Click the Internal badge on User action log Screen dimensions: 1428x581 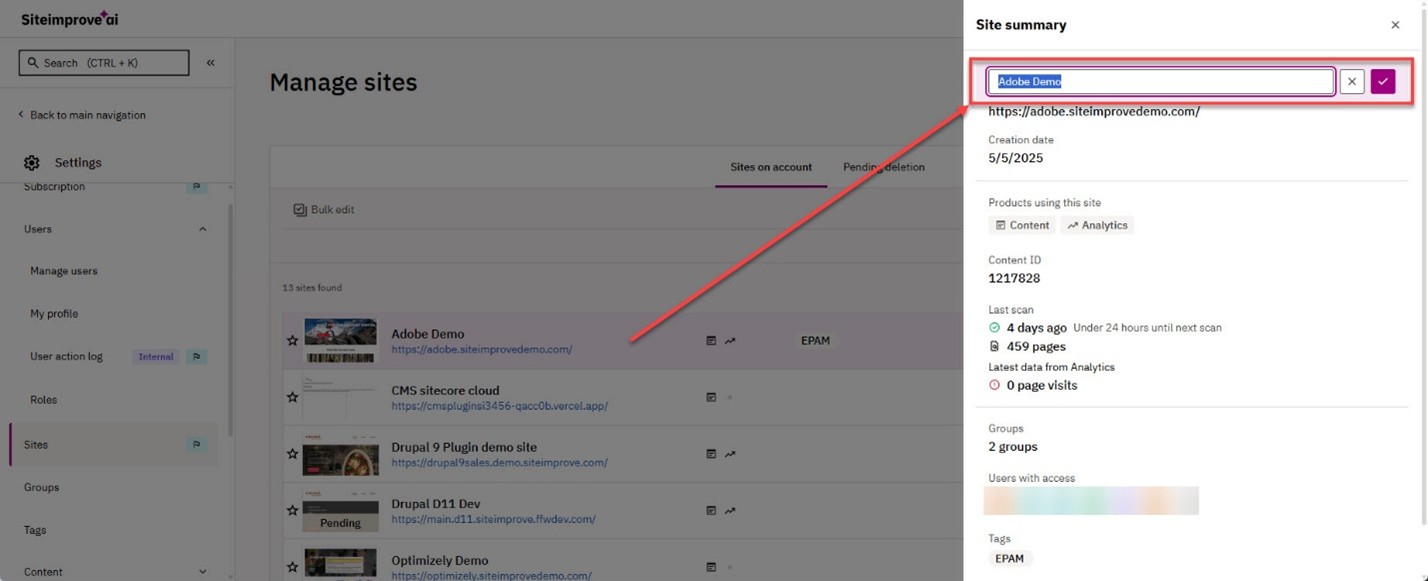[x=156, y=357]
